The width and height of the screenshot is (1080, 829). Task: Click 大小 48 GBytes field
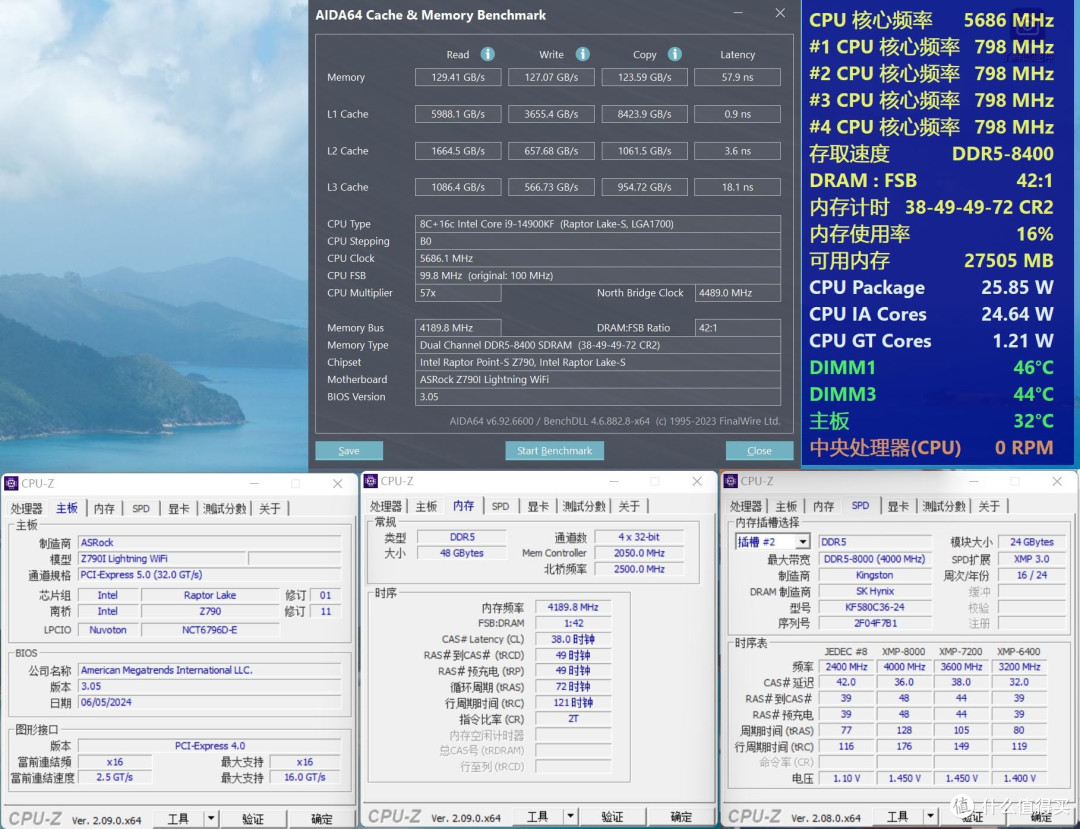tap(461, 553)
